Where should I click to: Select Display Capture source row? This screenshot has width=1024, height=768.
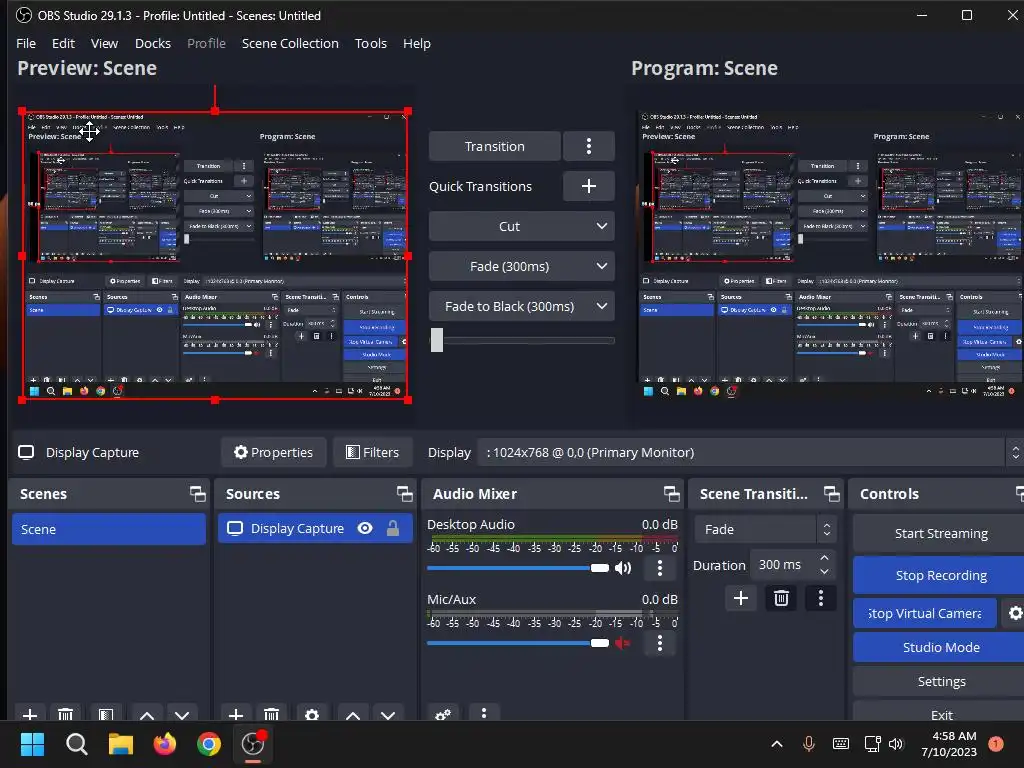315,528
